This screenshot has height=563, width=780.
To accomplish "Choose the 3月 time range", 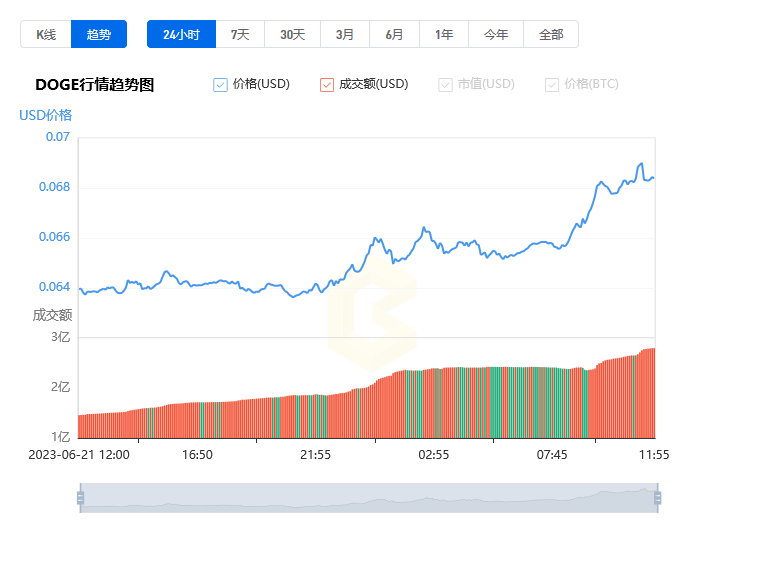I will tap(345, 34).
